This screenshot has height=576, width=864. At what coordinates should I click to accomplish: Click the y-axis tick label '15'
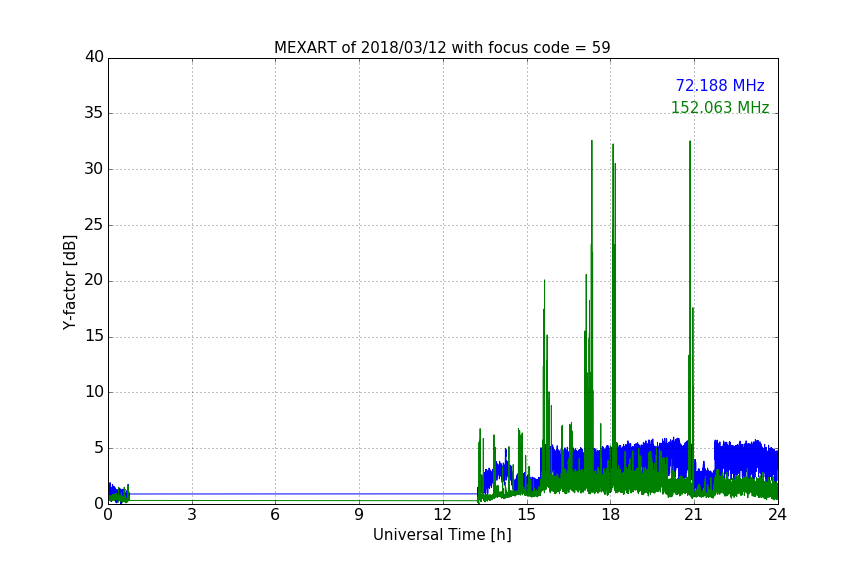point(94,336)
